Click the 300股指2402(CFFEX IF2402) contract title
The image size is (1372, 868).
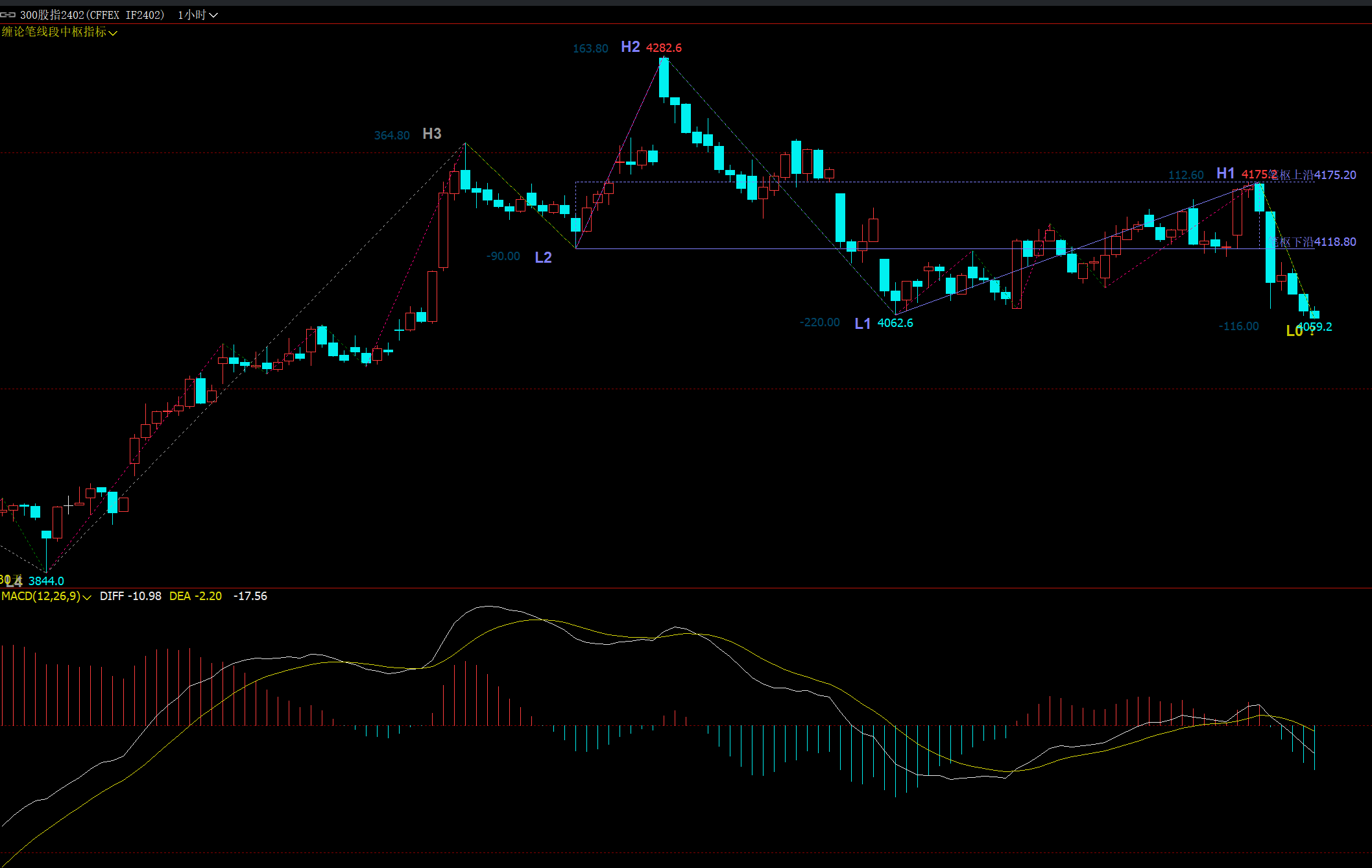[92, 15]
